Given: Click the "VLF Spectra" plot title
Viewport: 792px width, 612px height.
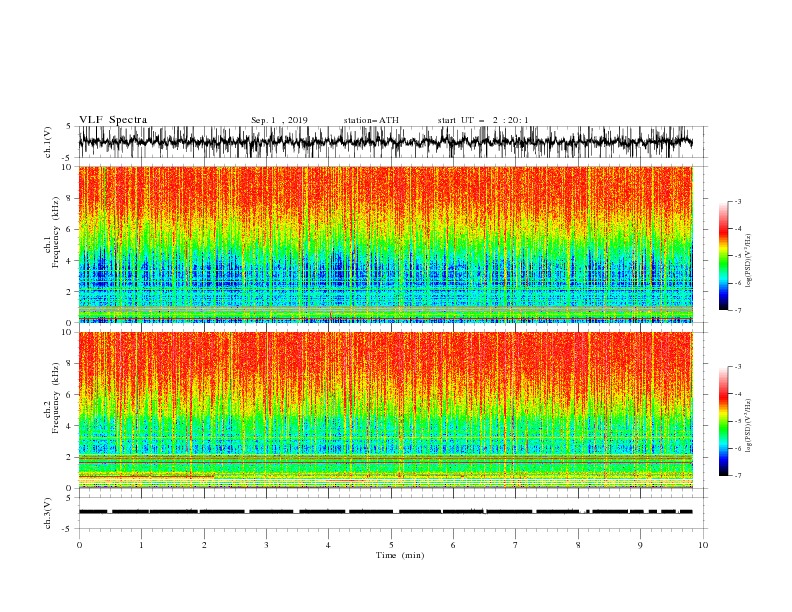Looking at the screenshot, I should tap(113, 120).
